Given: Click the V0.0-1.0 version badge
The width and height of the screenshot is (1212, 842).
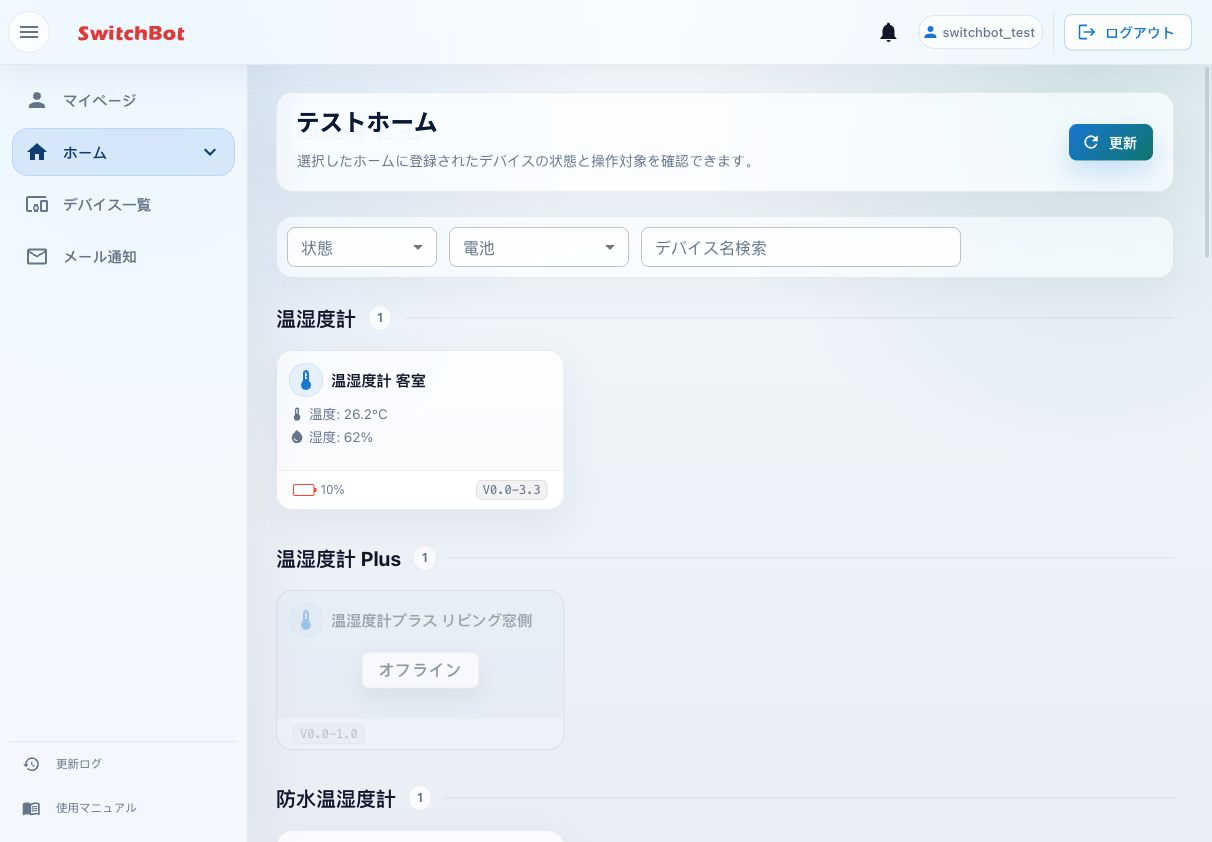Looking at the screenshot, I should tap(329, 734).
